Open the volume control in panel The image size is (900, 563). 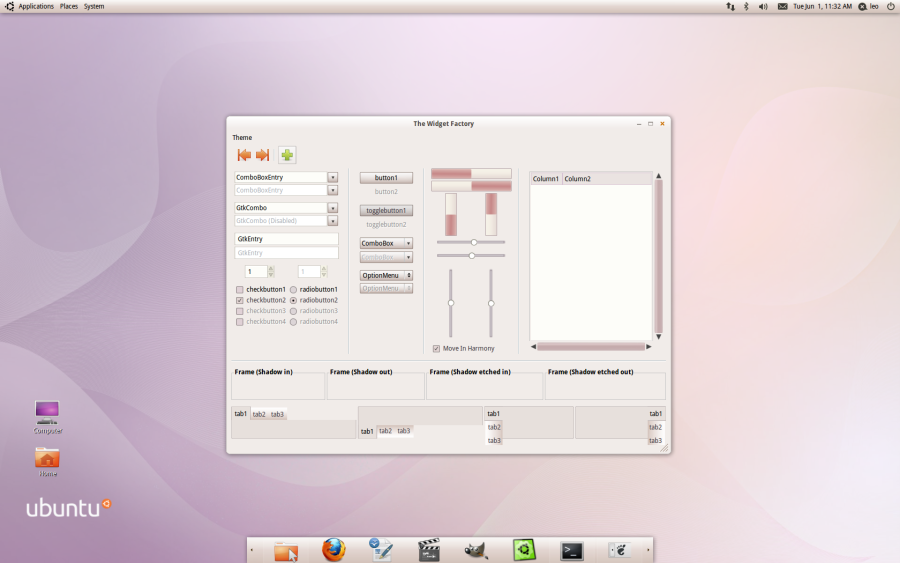pos(763,6)
